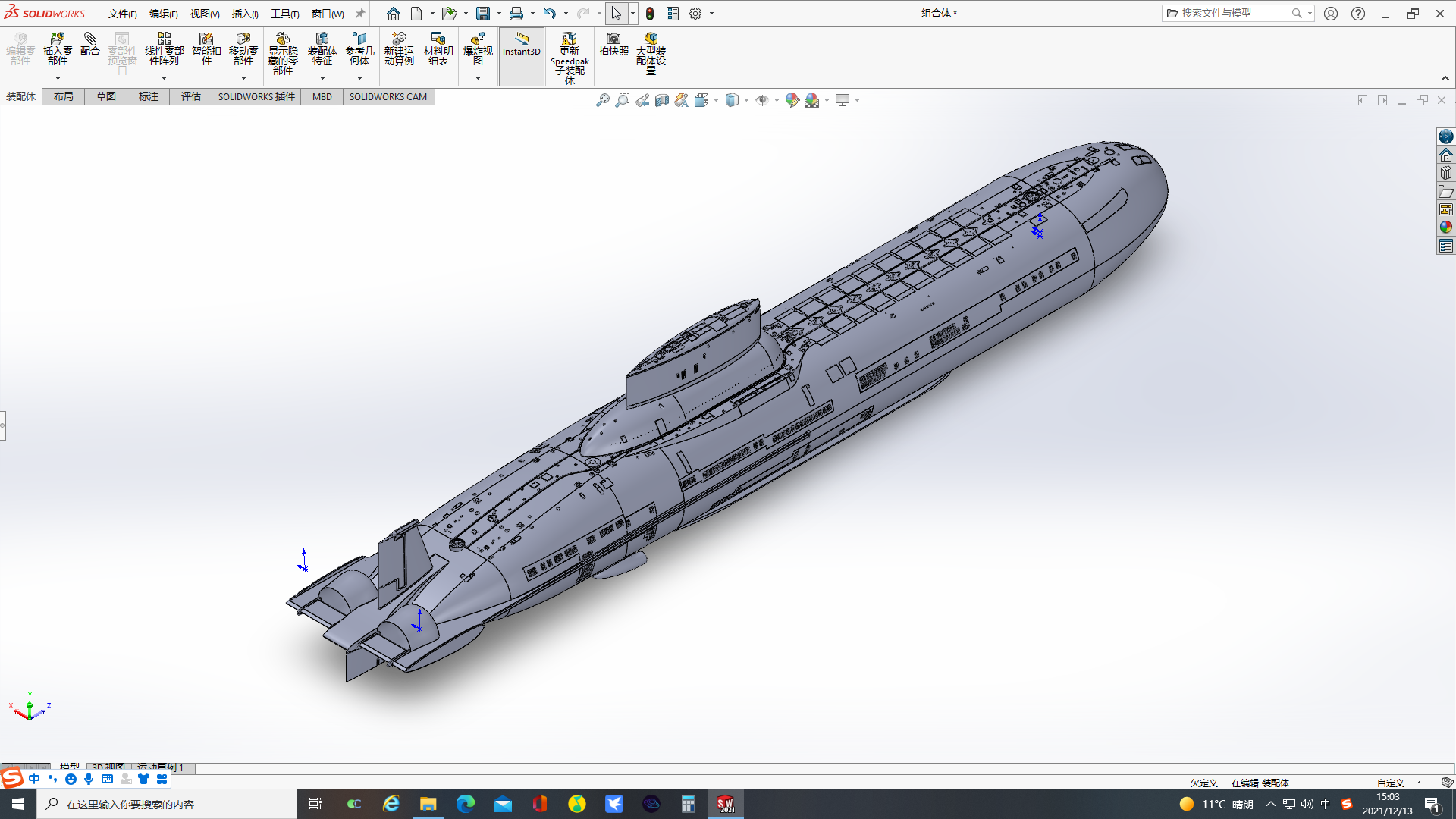Toggle the Sogou Chinese/English input mode
1456x819 pixels.
[x=34, y=779]
